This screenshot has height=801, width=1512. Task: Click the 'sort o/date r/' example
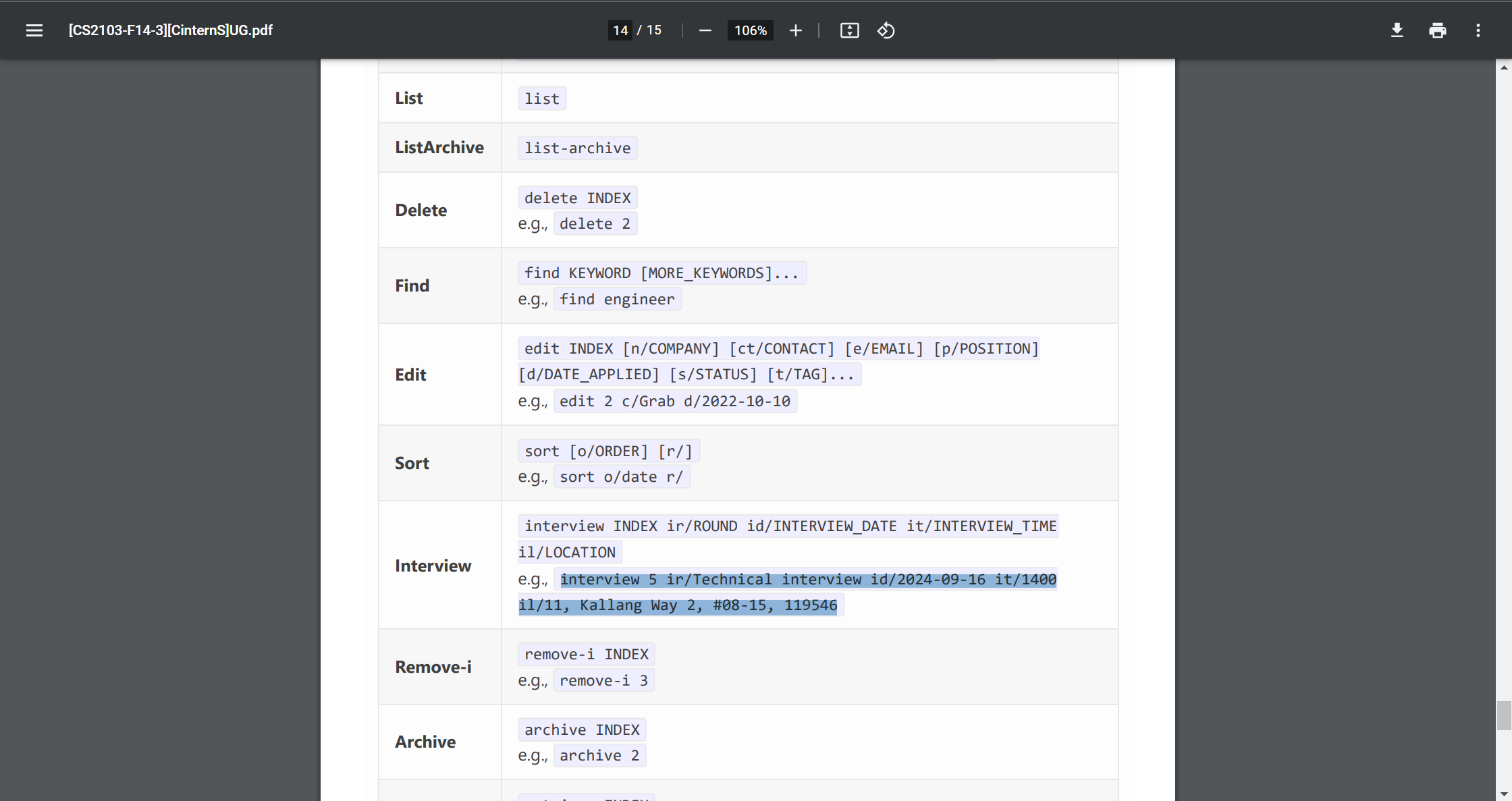coord(621,477)
